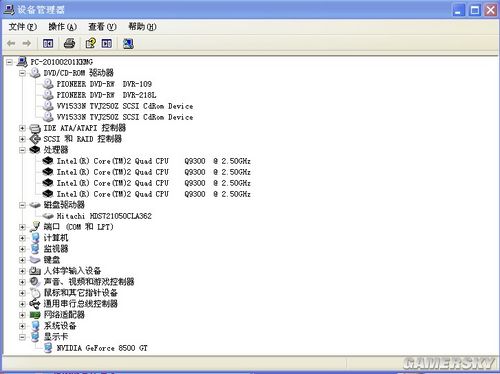Click the Back arrow toolbar icon

click(11, 43)
